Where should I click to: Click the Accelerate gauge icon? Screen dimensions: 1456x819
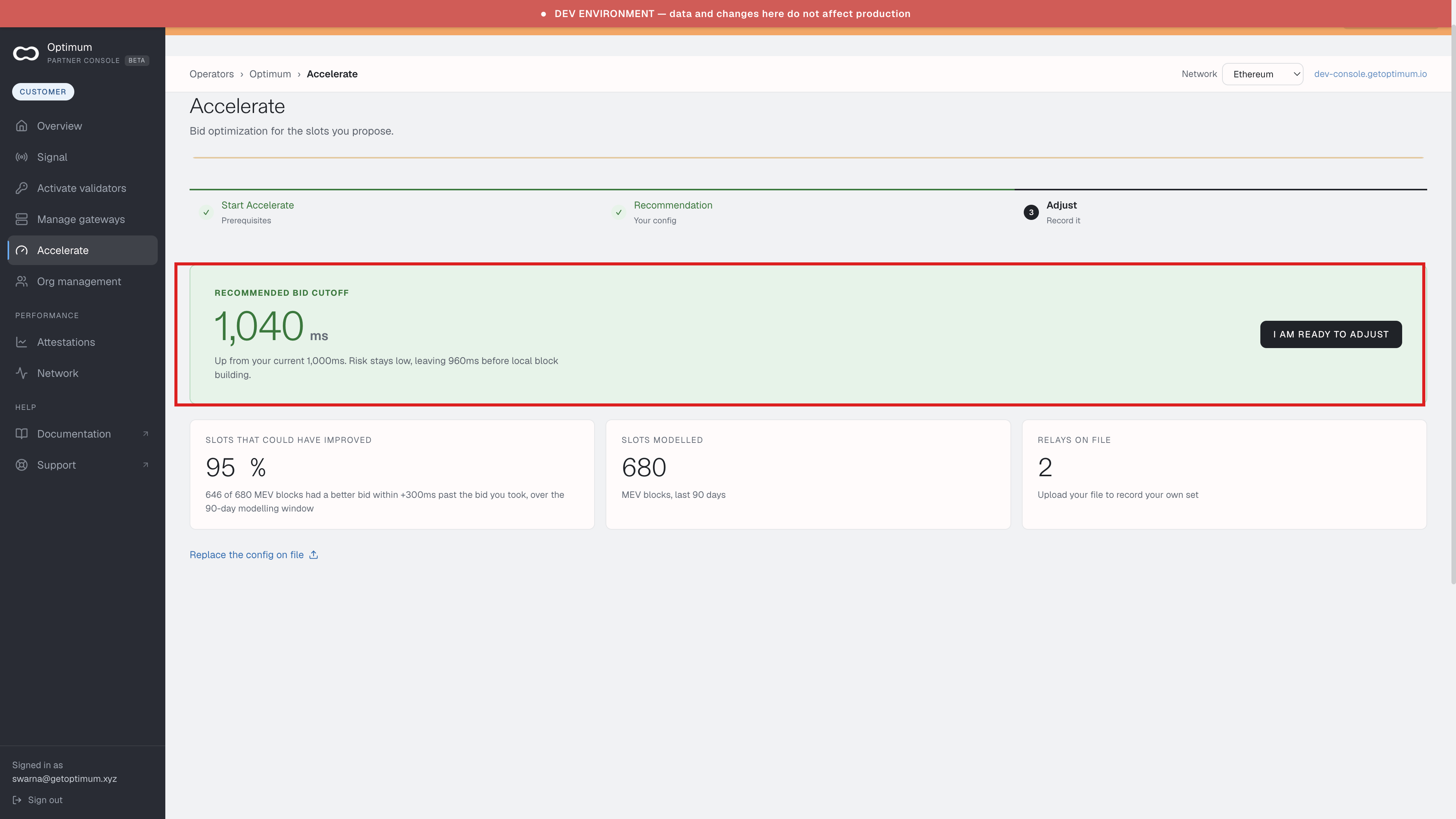[22, 250]
